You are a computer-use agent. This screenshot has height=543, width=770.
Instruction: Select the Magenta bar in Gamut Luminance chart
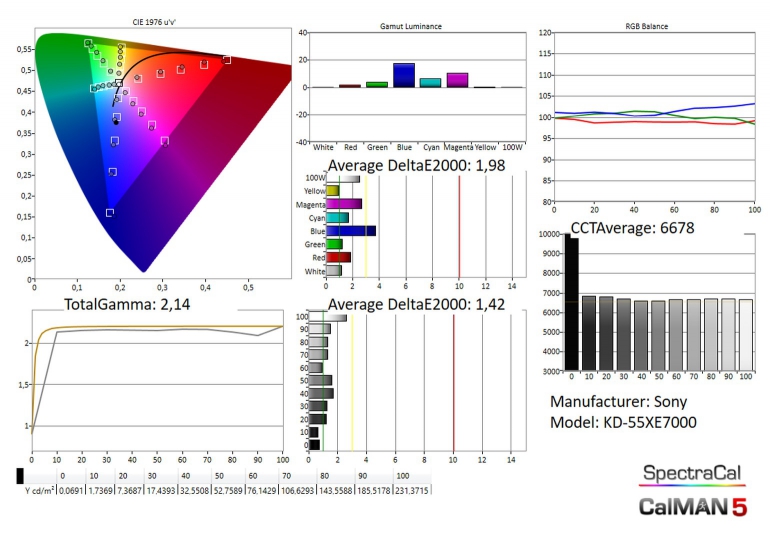point(457,80)
